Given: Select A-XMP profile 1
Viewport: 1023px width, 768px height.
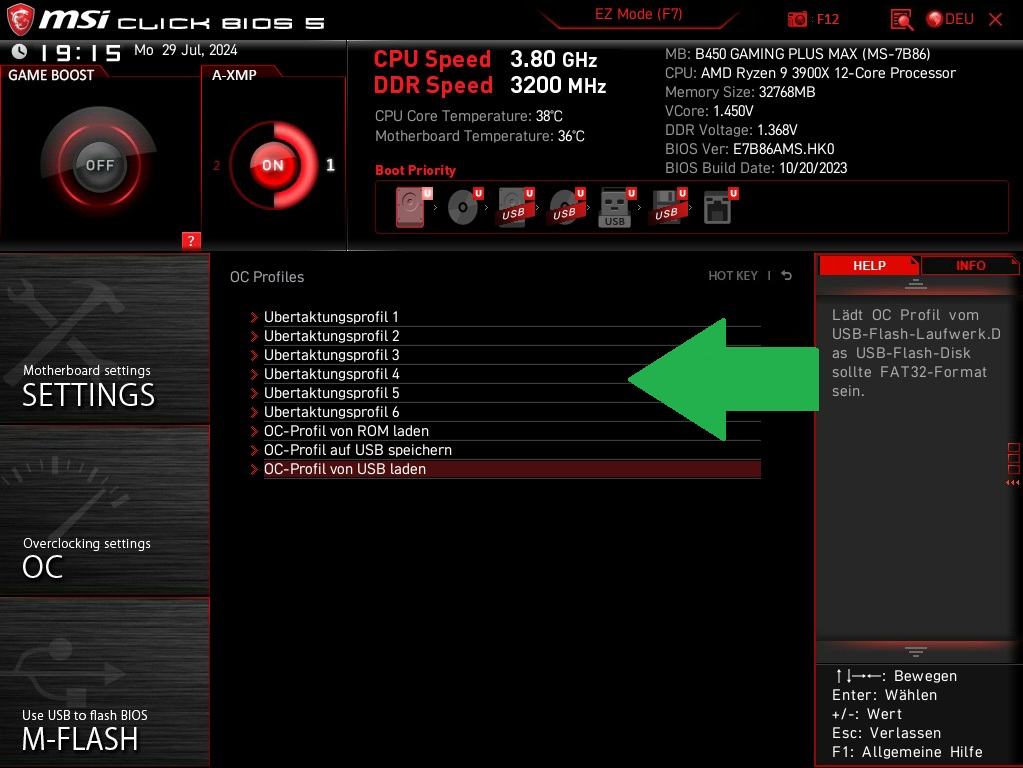Looking at the screenshot, I should (x=330, y=165).
